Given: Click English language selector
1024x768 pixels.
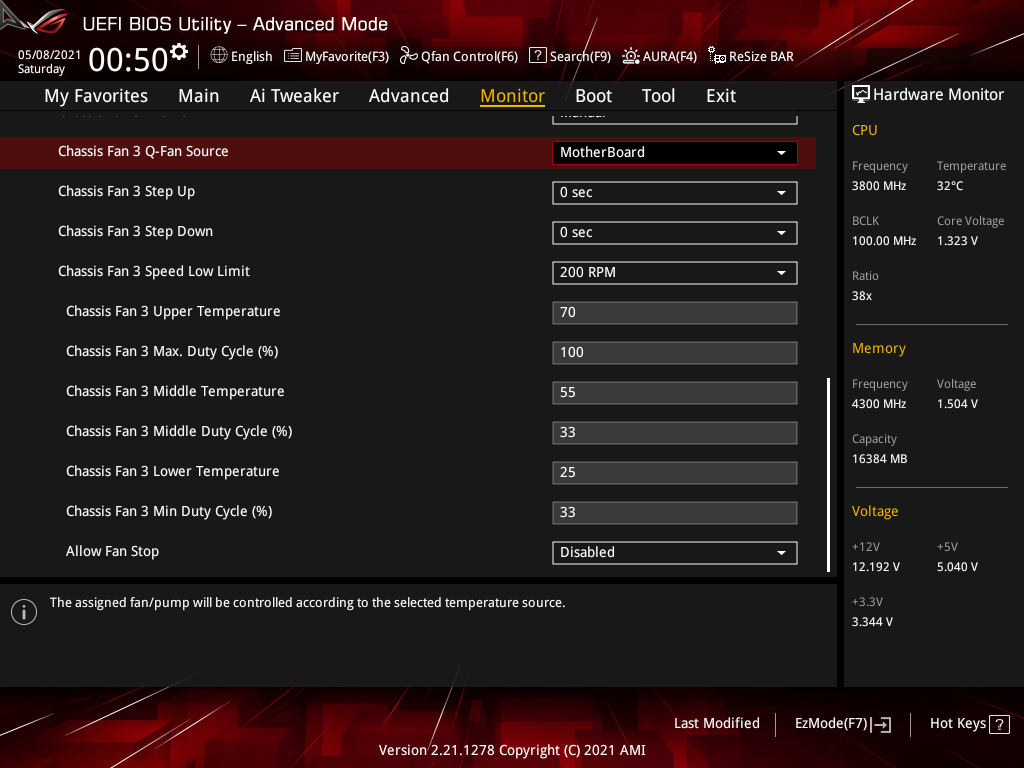Looking at the screenshot, I should [251, 57].
